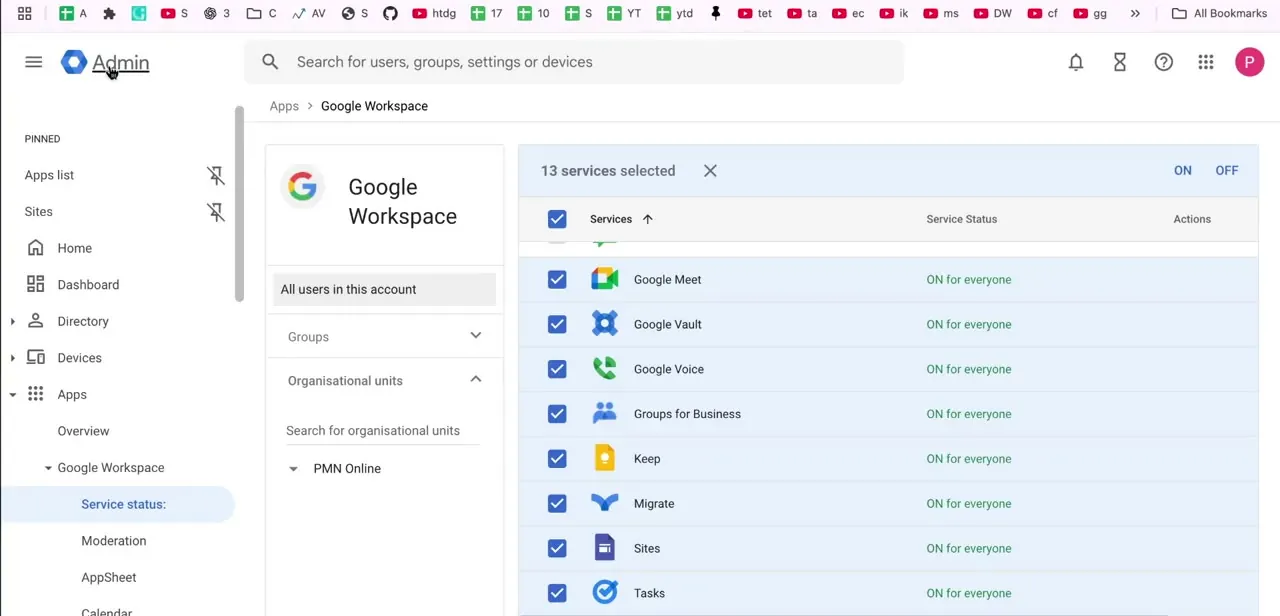The height and width of the screenshot is (616, 1280).
Task: Click the Google Admin logo icon
Action: click(x=74, y=62)
